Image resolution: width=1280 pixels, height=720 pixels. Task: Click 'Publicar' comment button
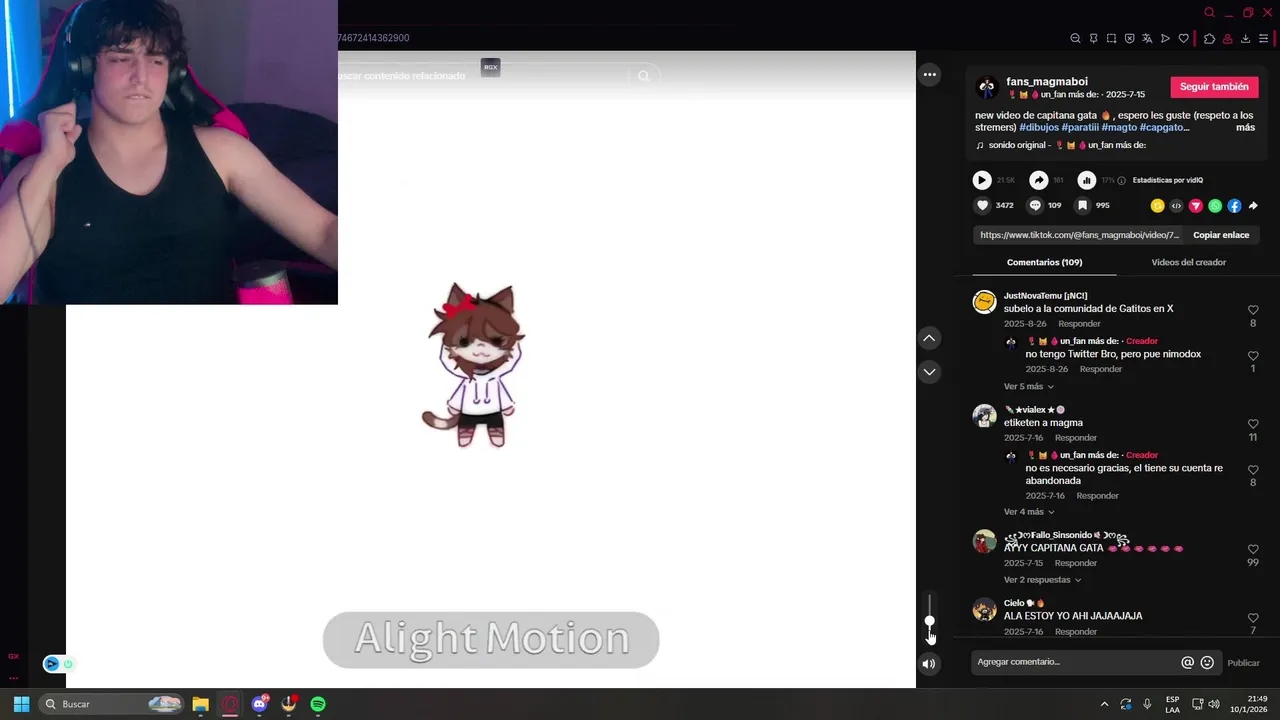(1243, 663)
